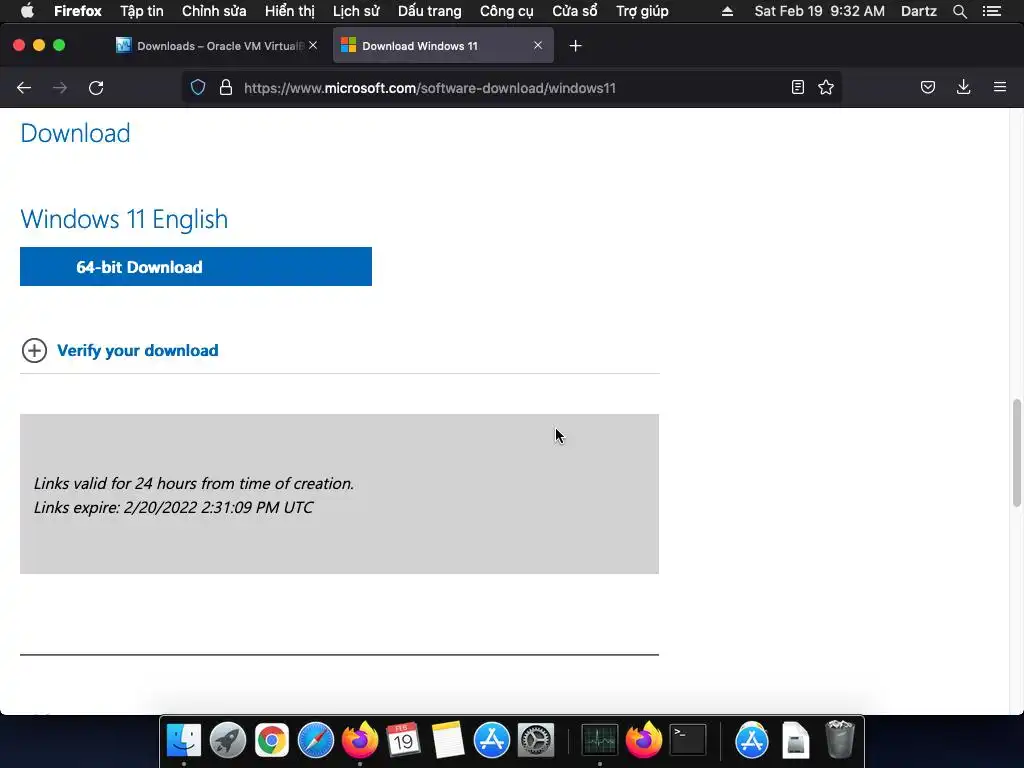
Task: Open the Tập tin menu
Action: point(142,11)
